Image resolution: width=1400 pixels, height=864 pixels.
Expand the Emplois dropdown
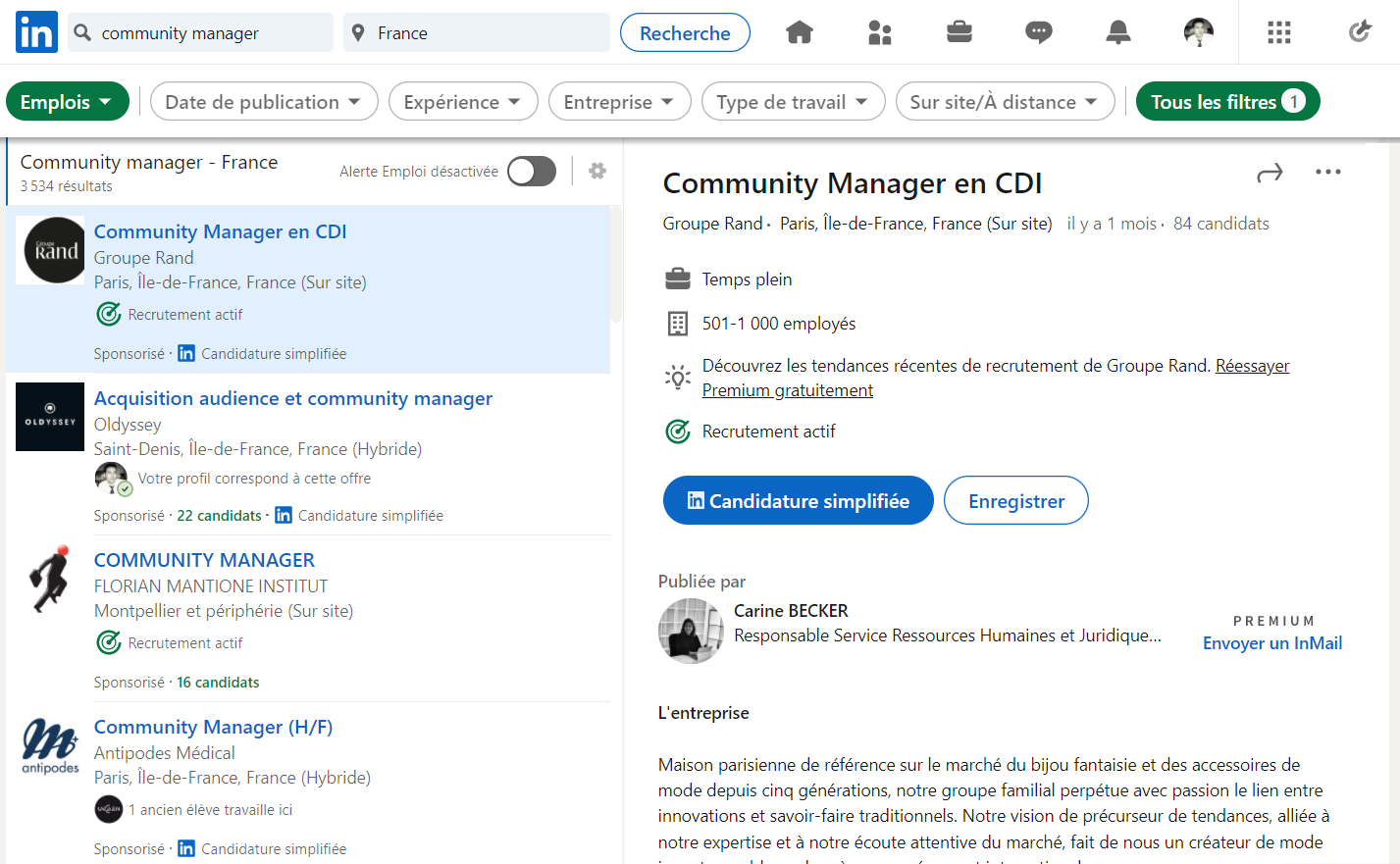click(68, 101)
